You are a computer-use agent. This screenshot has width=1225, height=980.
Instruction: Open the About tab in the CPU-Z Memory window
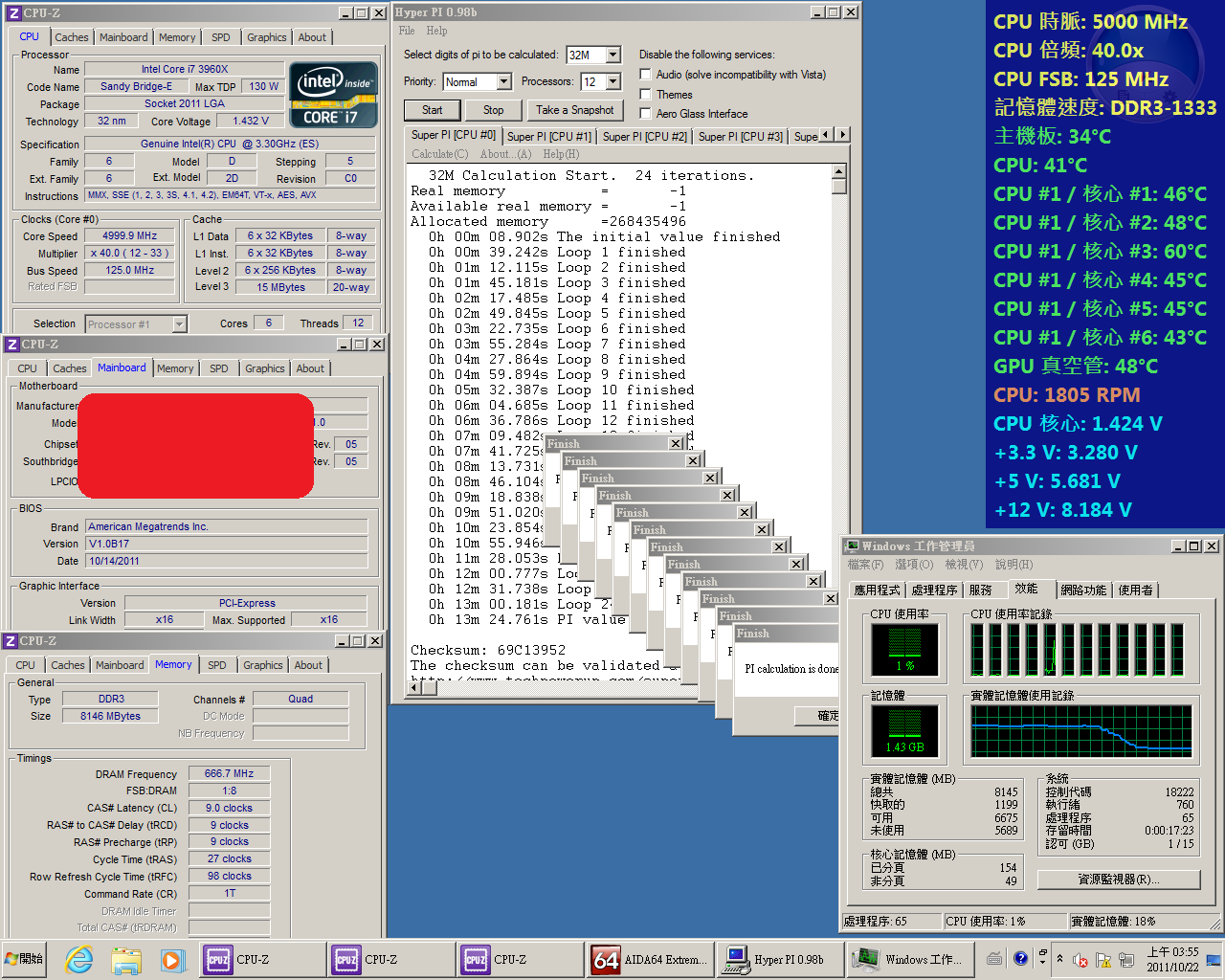coord(308,665)
